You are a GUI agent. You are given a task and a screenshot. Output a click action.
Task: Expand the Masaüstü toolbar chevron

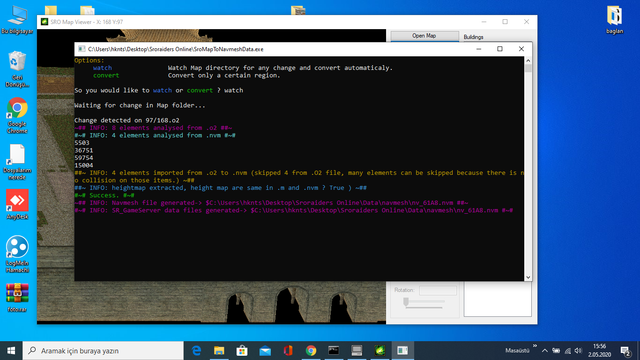tap(535, 346)
